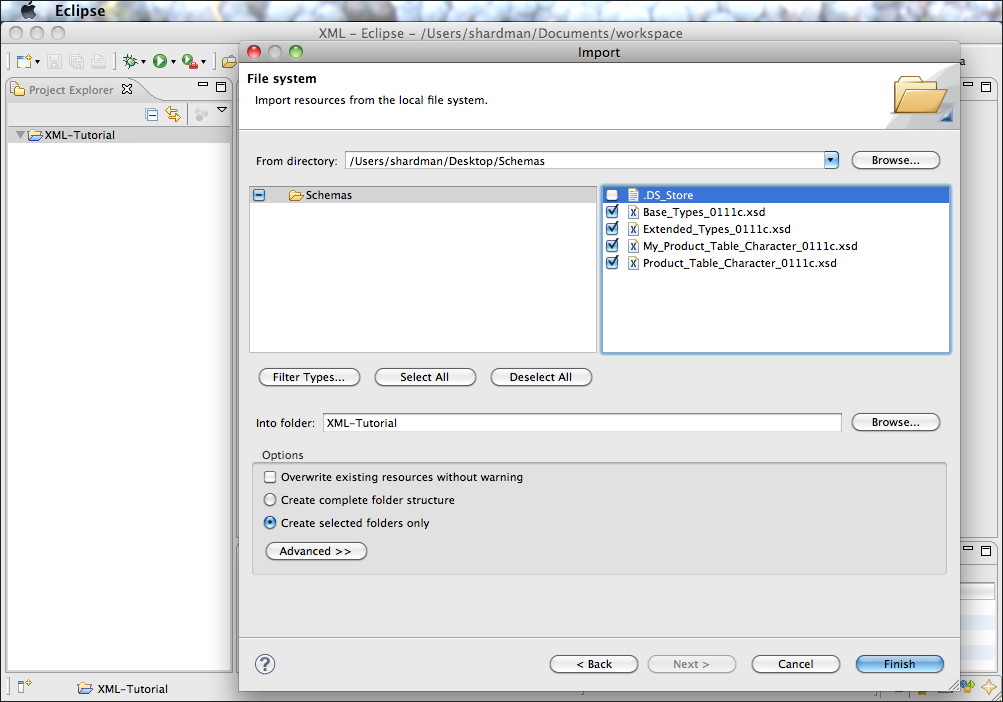This screenshot has height=702, width=1003.
Task: Maximize the upper right Eclipse panel
Action: [986, 87]
